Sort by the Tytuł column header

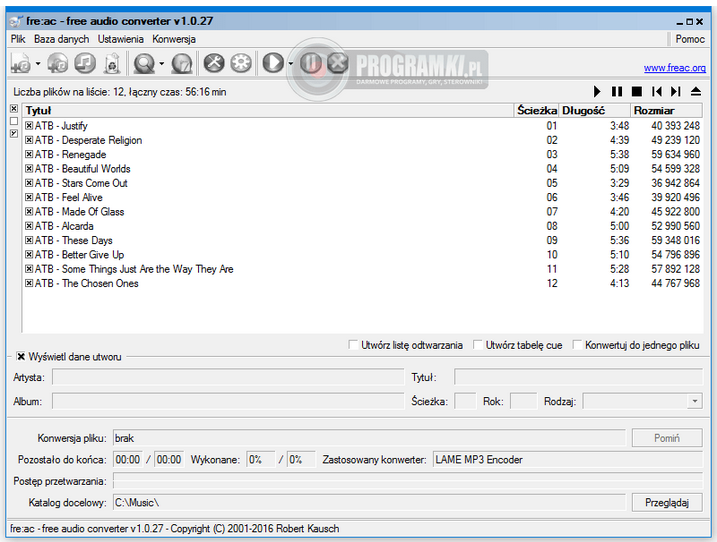pos(268,110)
